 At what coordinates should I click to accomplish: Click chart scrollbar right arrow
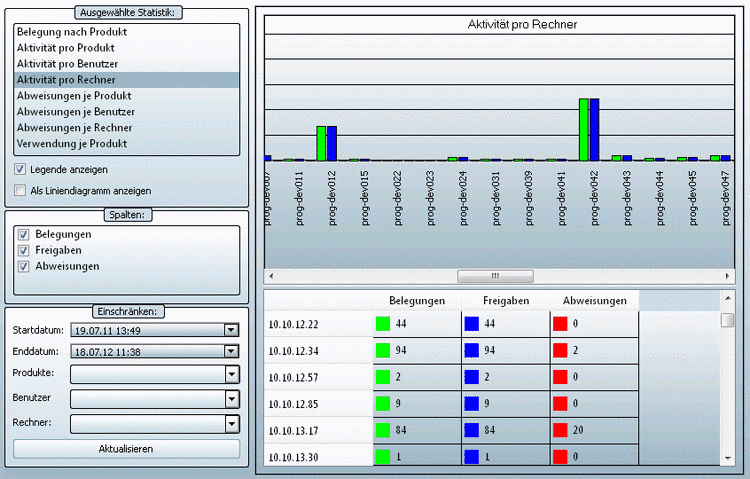(x=728, y=276)
